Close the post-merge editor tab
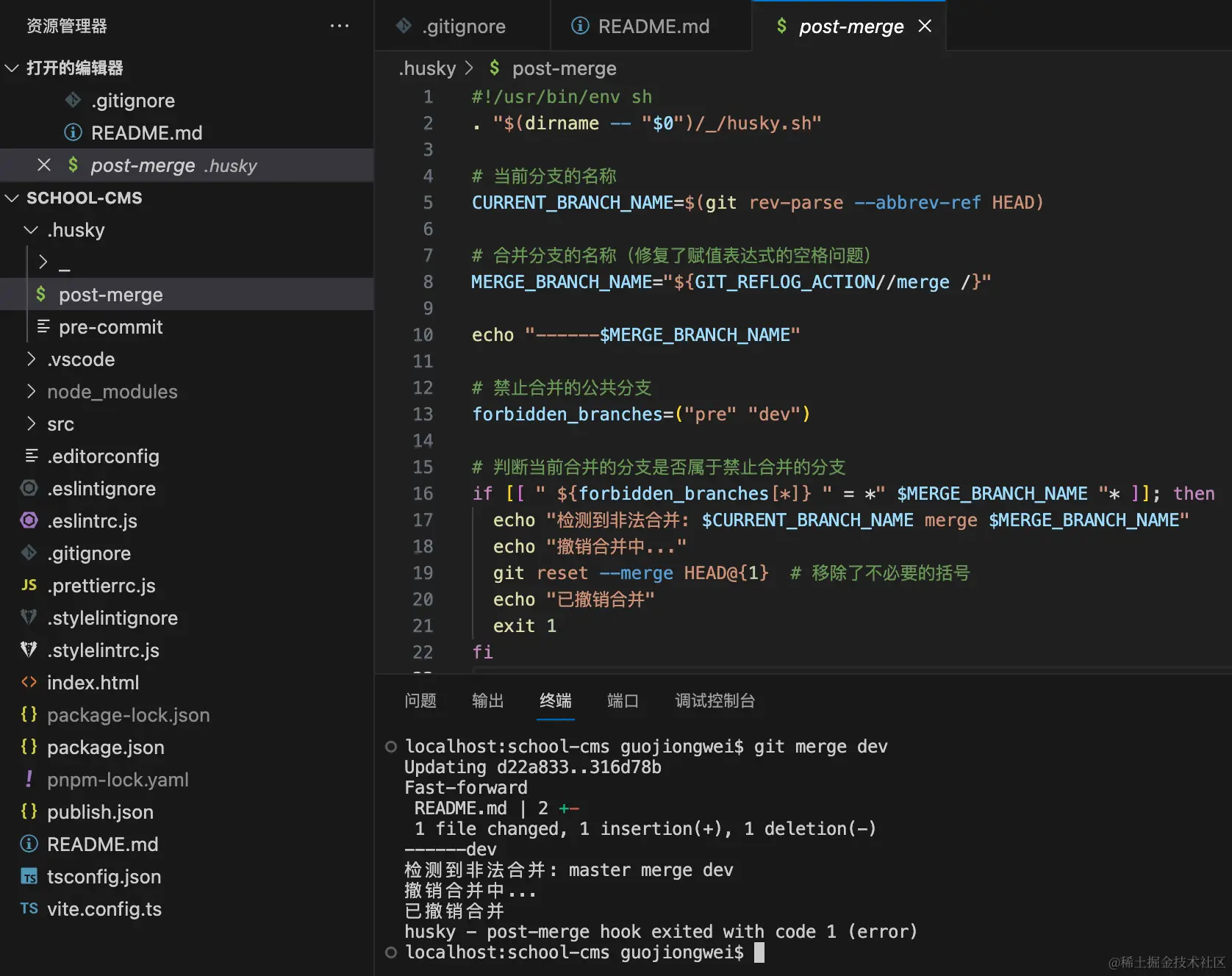This screenshot has height=976, width=1232. [x=925, y=26]
